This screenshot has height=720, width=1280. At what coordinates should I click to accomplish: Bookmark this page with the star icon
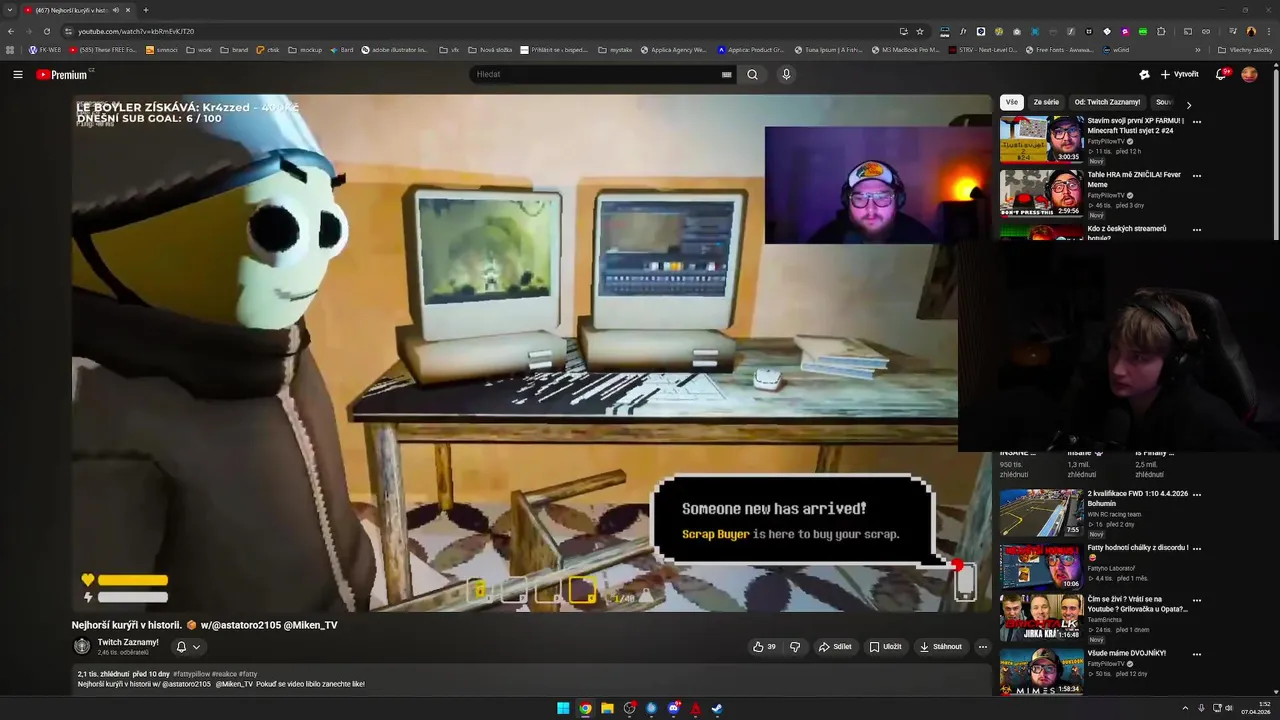click(x=920, y=31)
